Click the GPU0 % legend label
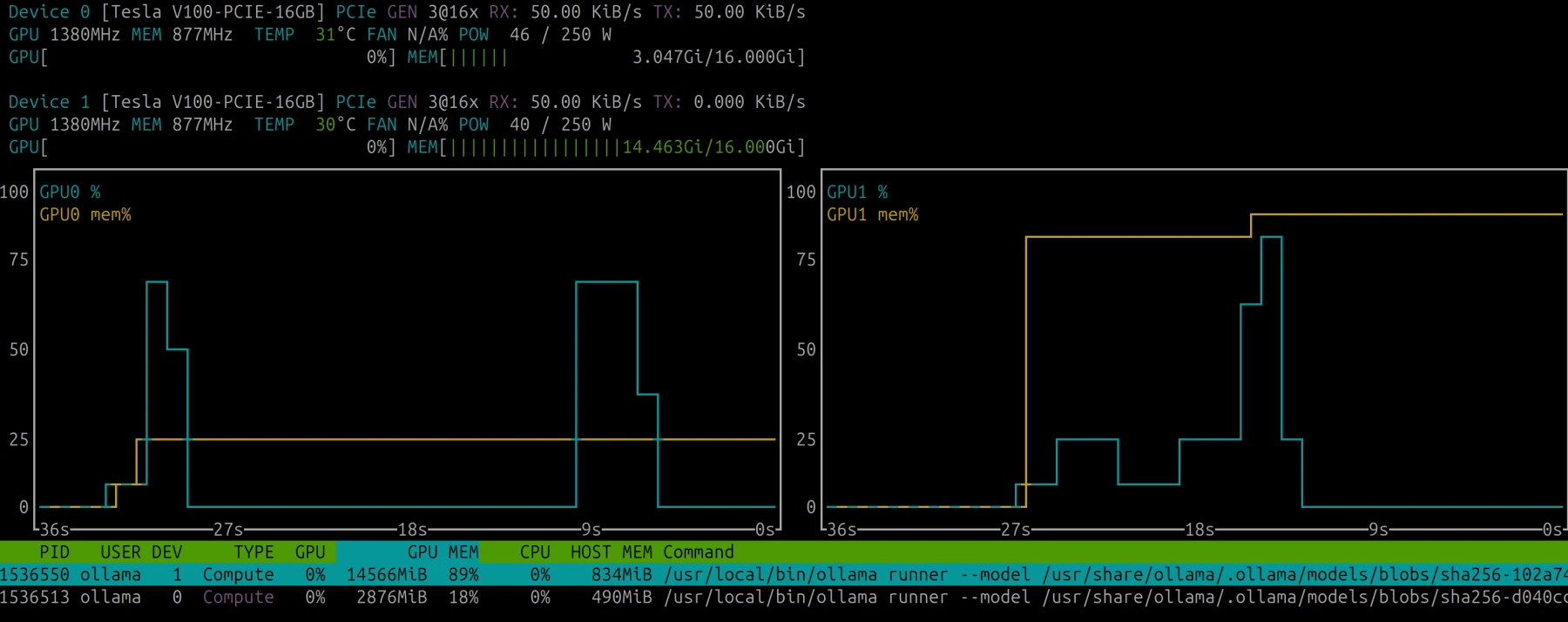1568x622 pixels. click(x=70, y=192)
